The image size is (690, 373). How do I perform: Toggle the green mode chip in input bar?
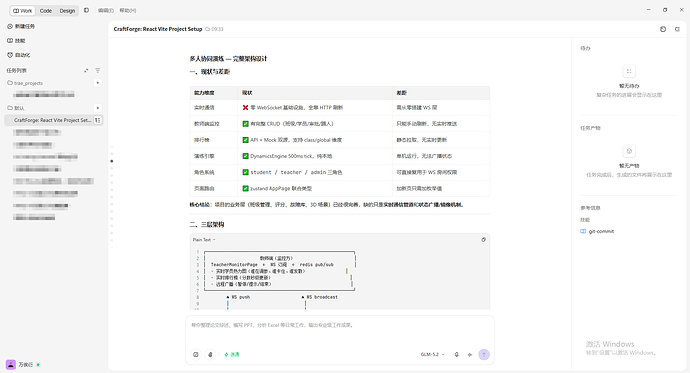(x=232, y=355)
